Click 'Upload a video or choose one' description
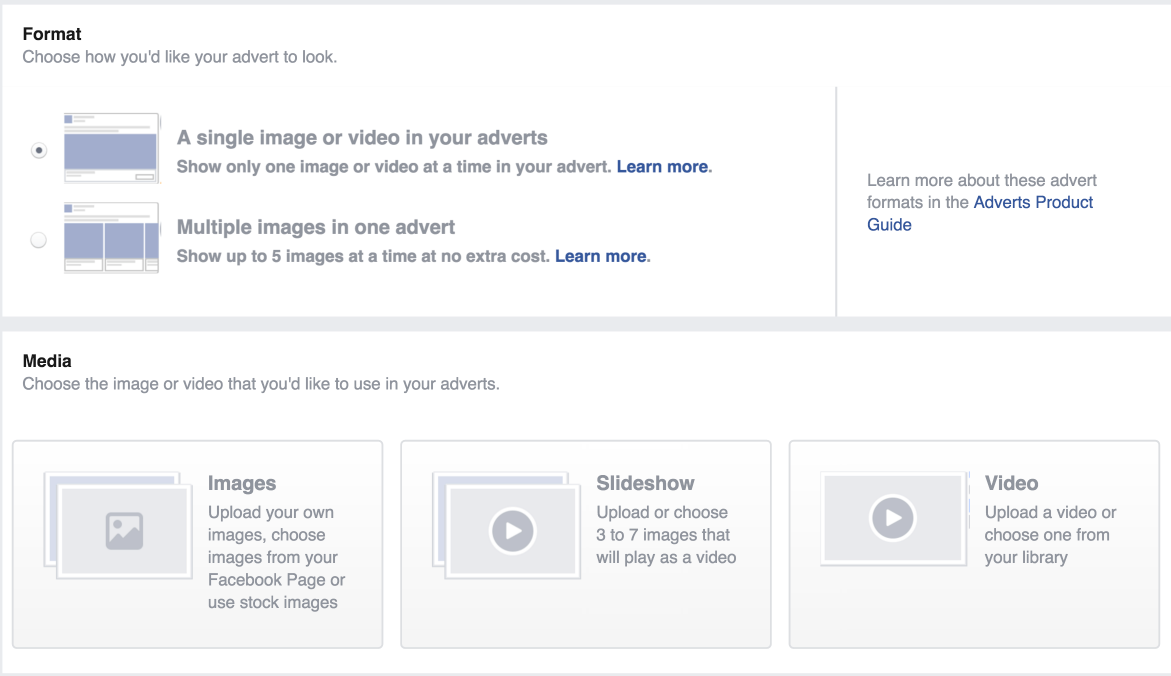1171x676 pixels. [1050, 535]
